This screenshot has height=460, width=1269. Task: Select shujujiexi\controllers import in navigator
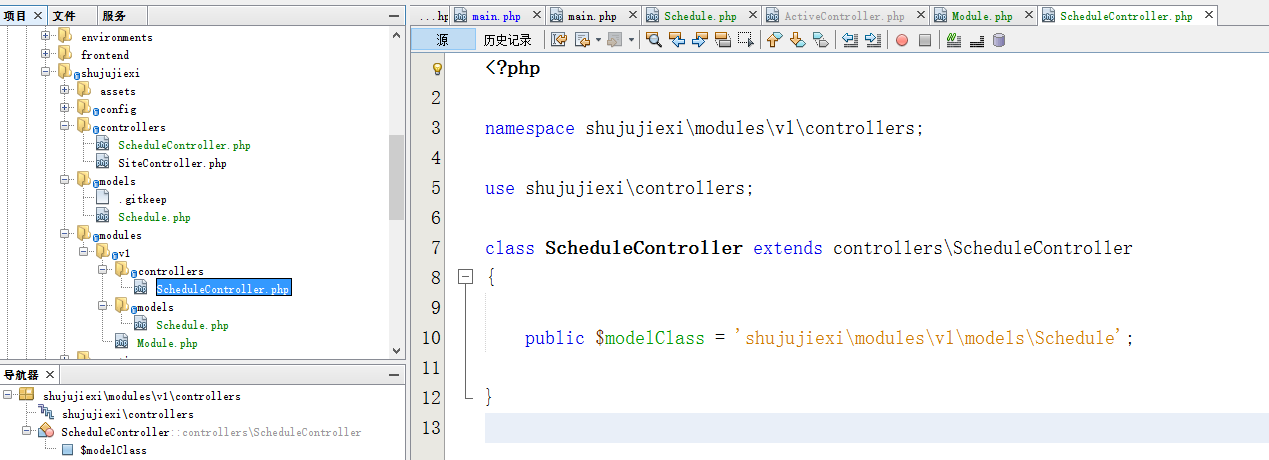128,414
